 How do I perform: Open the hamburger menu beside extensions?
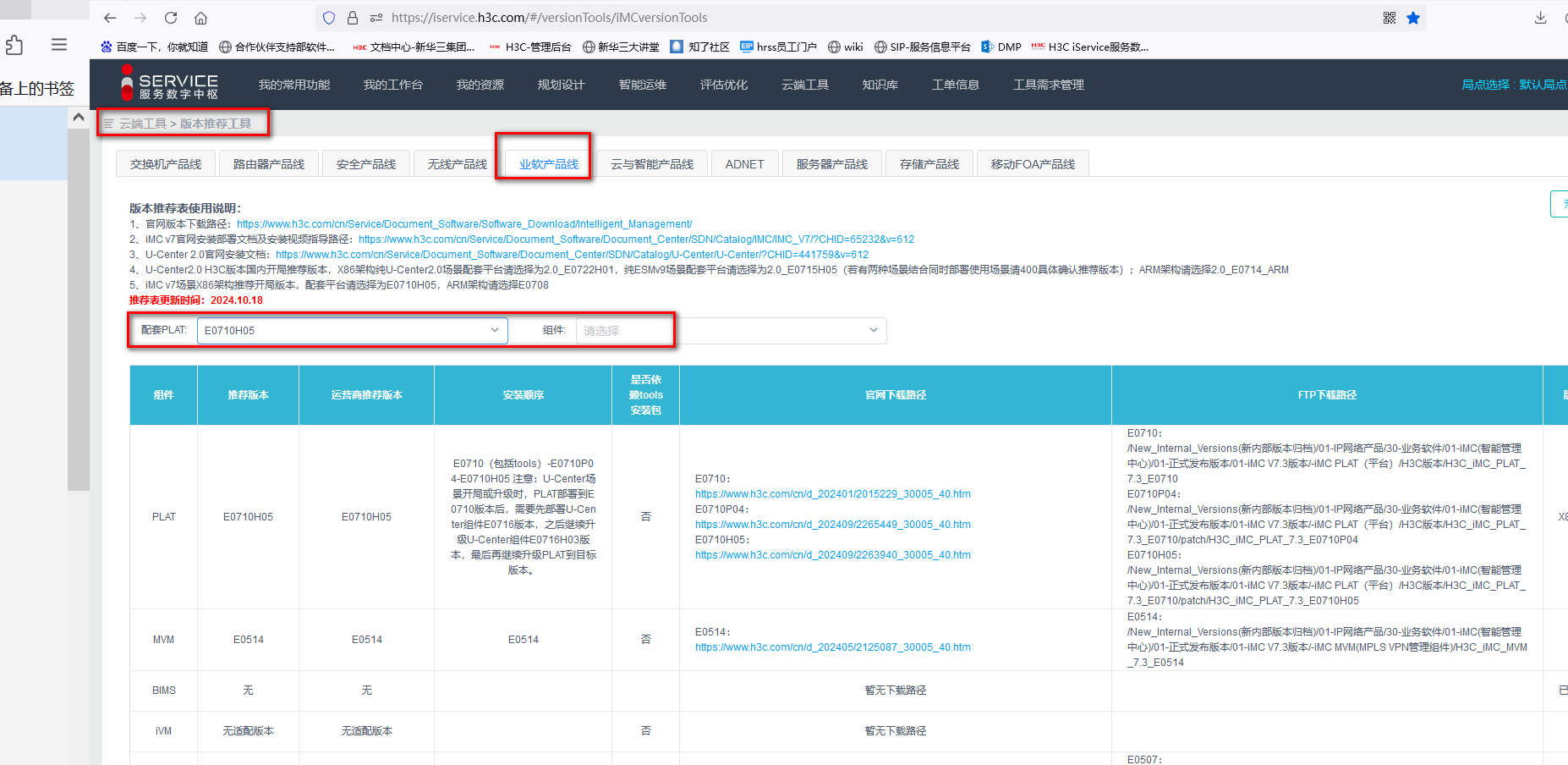59,45
